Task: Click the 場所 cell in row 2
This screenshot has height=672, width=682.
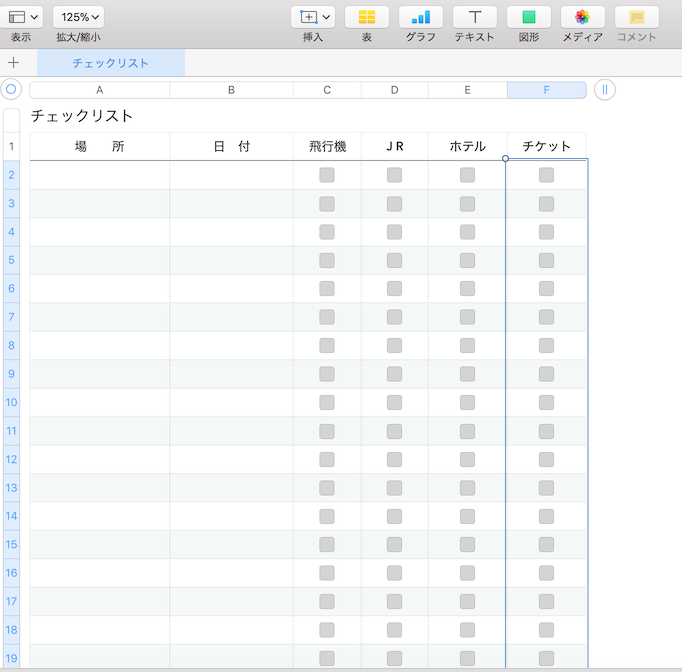Action: 100,175
